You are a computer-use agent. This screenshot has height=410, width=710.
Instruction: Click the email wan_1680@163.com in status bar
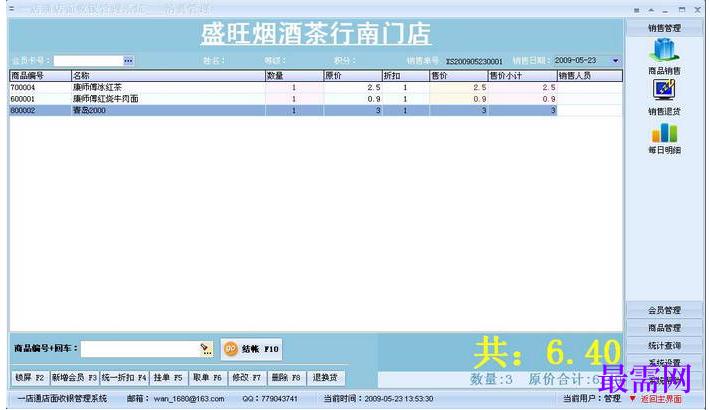click(189, 399)
